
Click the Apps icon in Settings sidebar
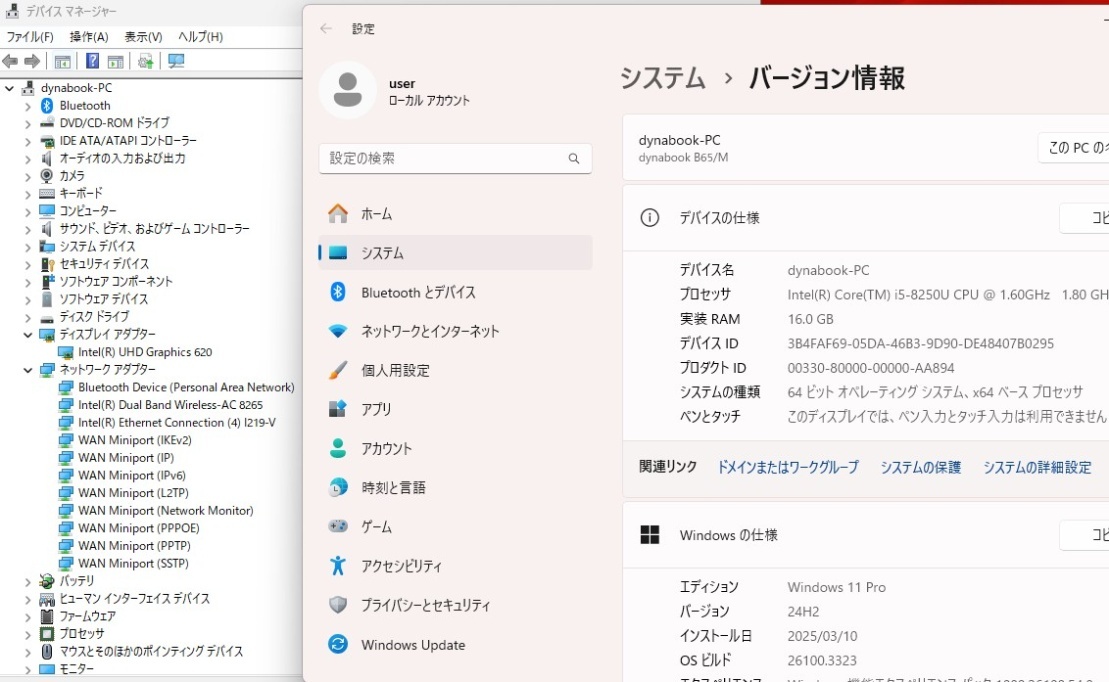pos(338,409)
